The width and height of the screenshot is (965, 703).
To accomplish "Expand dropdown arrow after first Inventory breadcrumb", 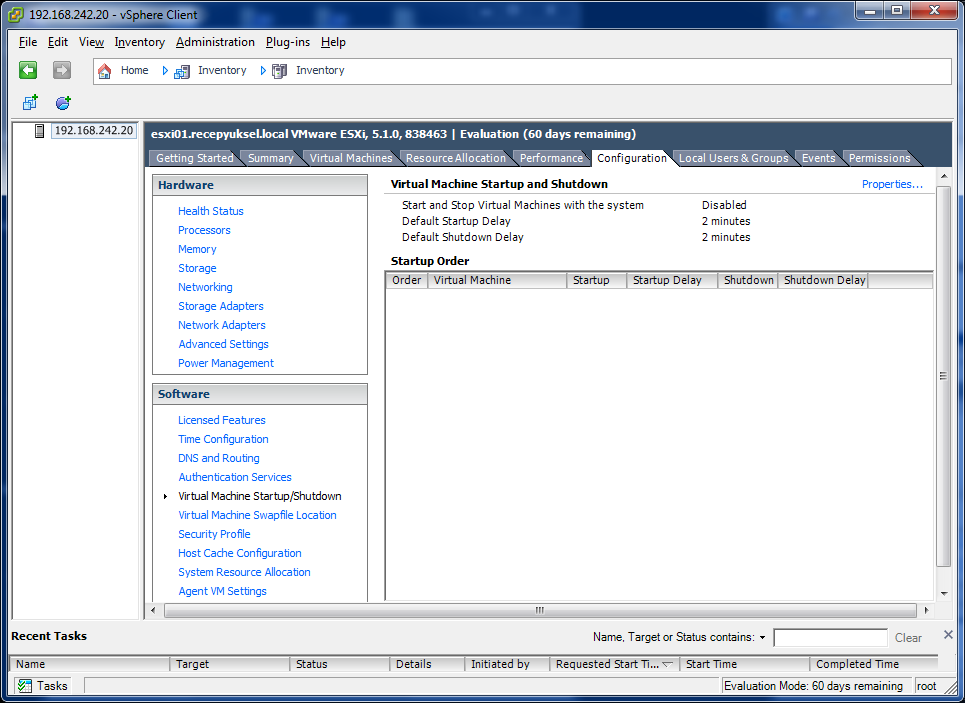I will pos(263,71).
